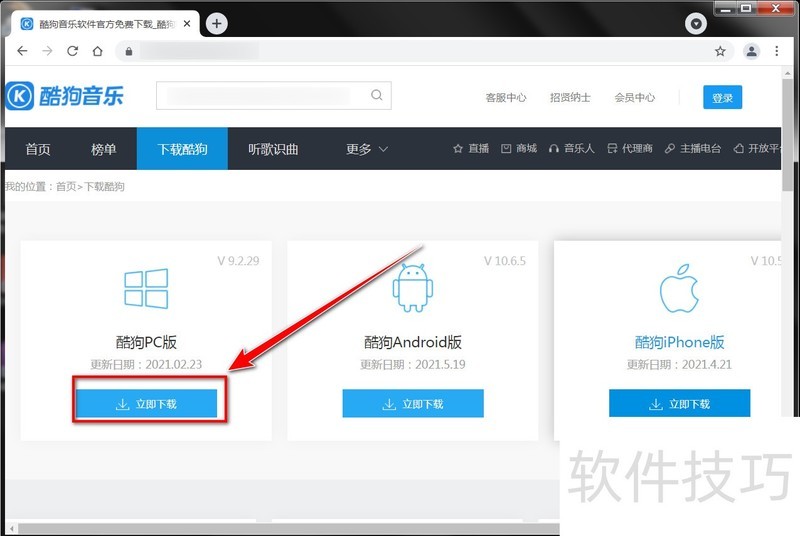Download 酷狗PC版 with 立即下载
The width and height of the screenshot is (800, 536).
point(146,404)
